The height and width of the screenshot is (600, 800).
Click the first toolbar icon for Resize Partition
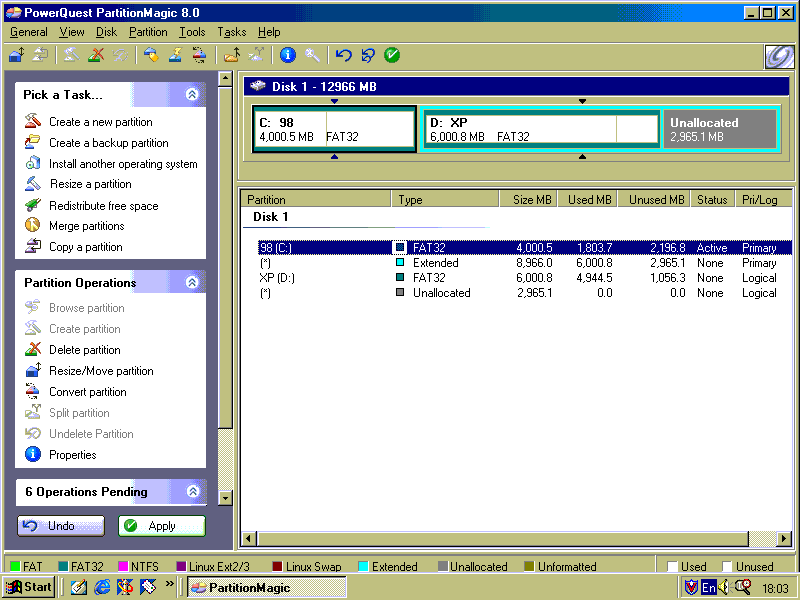[17, 55]
